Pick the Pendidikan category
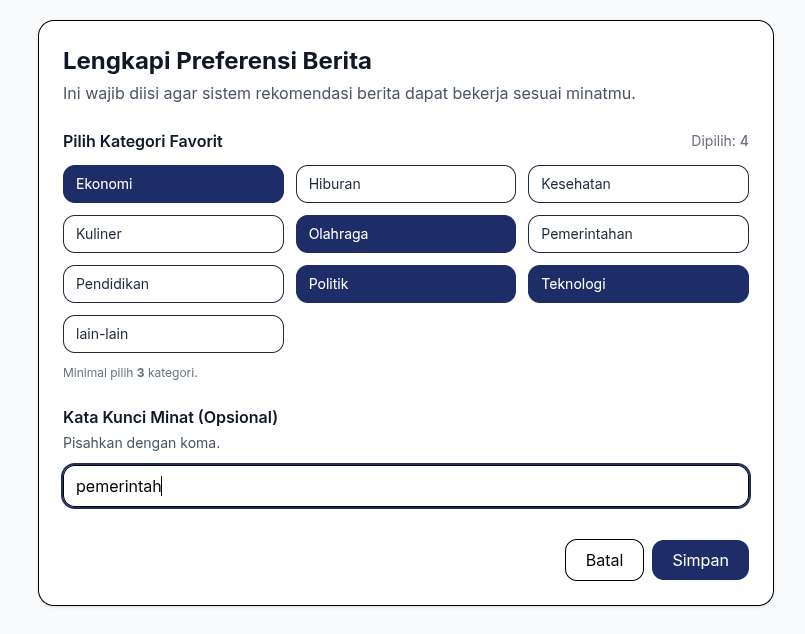Viewport: 805px width, 634px height. (x=174, y=284)
